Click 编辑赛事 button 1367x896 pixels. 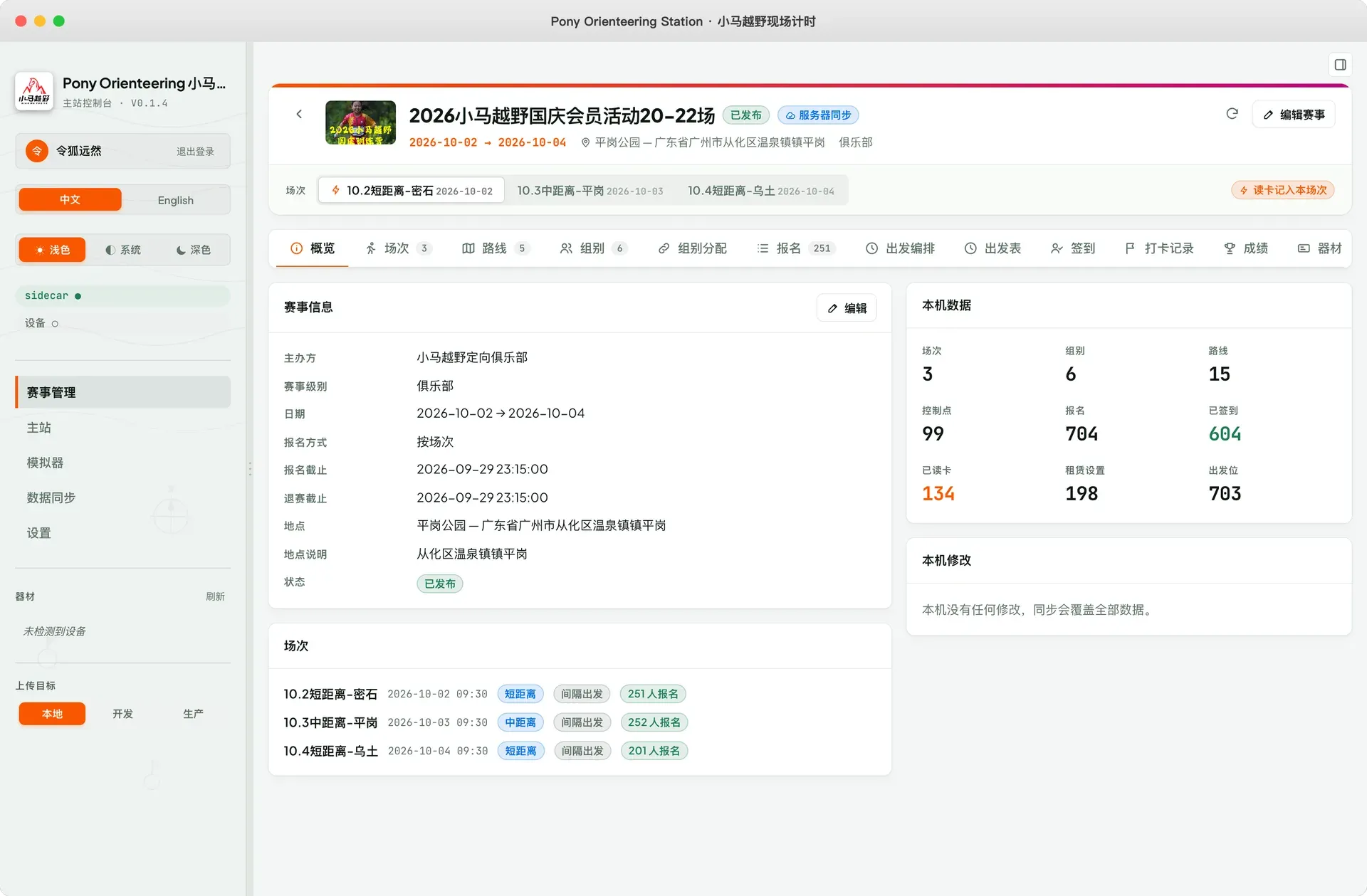pos(1293,115)
